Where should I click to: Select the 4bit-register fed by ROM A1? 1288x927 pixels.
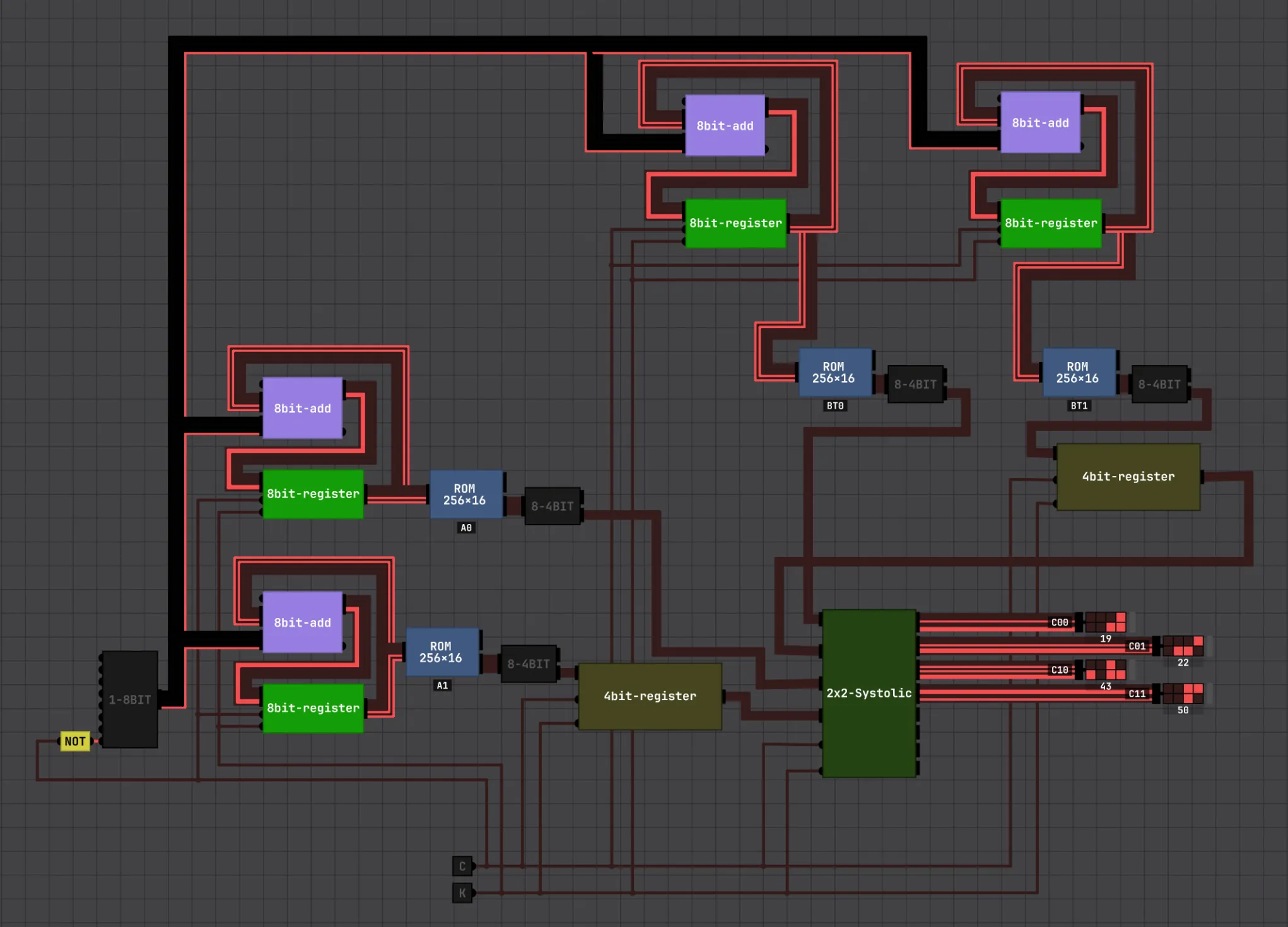(x=650, y=696)
